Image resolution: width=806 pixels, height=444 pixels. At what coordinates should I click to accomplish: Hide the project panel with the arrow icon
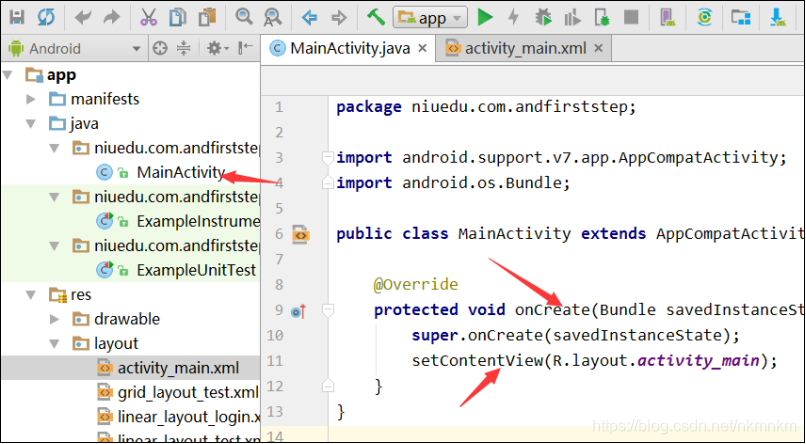click(x=246, y=48)
